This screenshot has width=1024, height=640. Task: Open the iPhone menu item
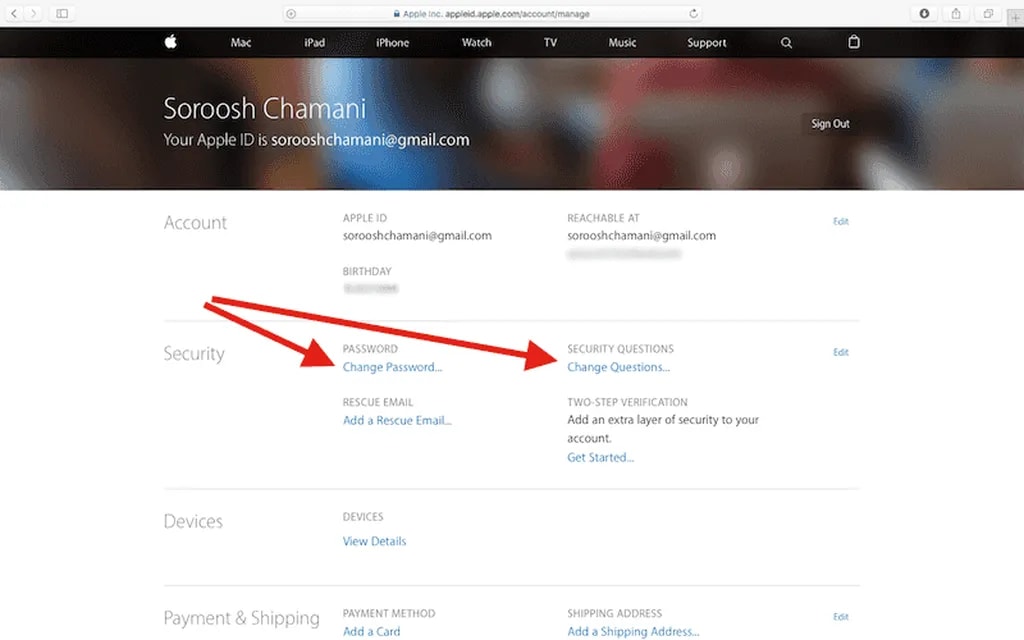392,43
